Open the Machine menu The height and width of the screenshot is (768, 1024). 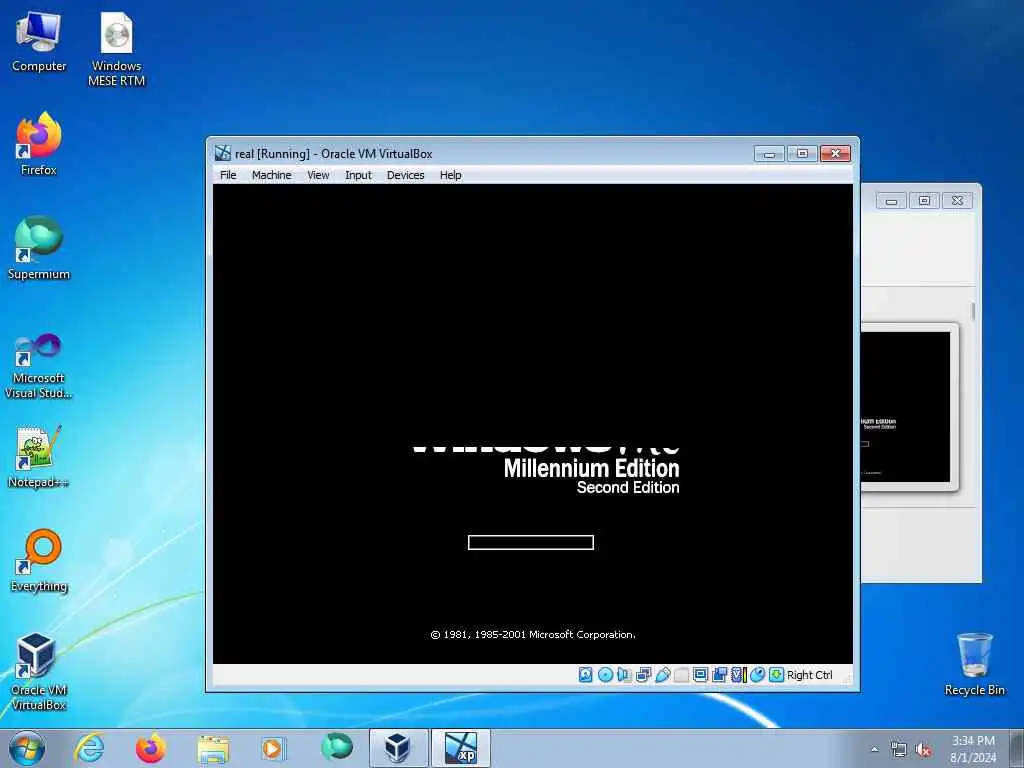click(x=272, y=175)
